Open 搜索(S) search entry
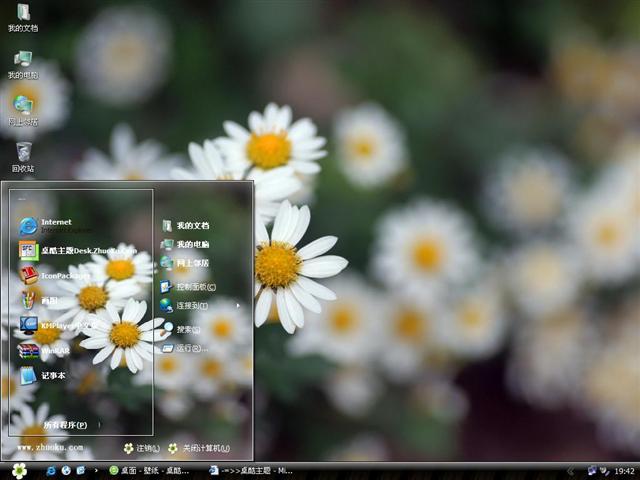This screenshot has width=640, height=480. (x=180, y=328)
